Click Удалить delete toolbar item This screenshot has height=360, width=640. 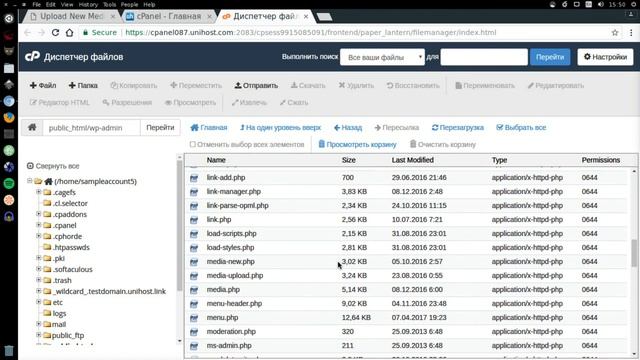click(x=356, y=85)
